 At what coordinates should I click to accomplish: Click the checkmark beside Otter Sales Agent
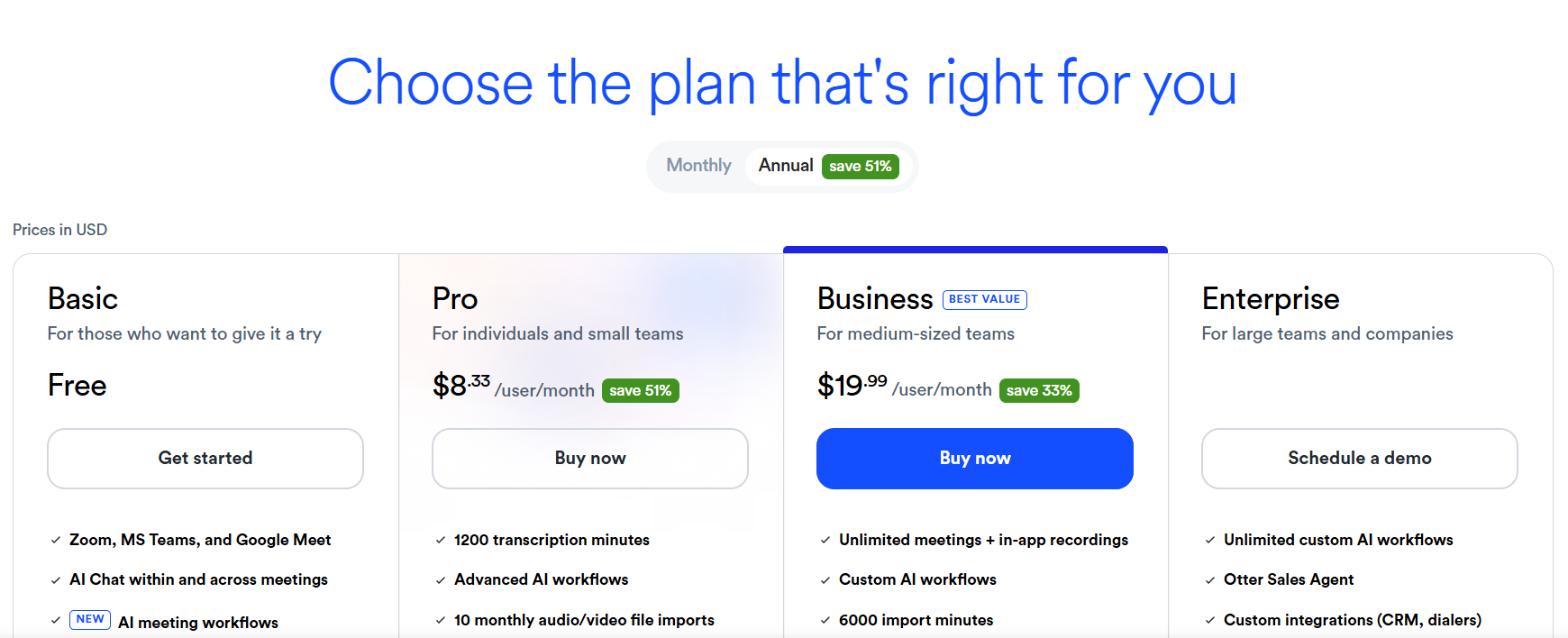tap(1210, 580)
